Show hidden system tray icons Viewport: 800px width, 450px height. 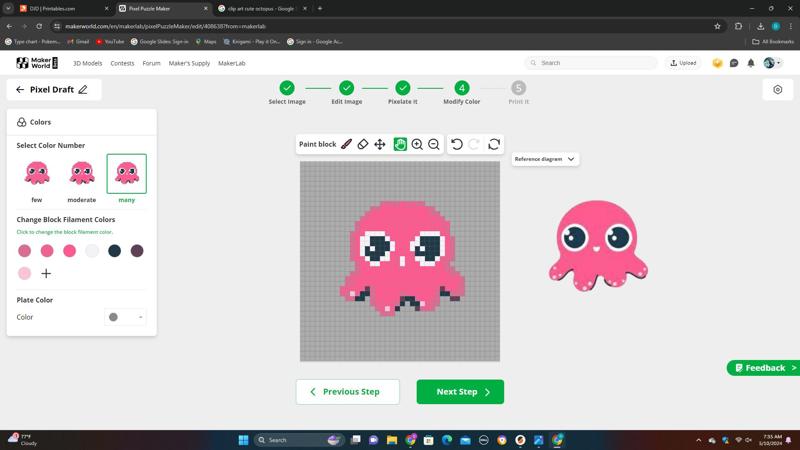click(x=698, y=440)
